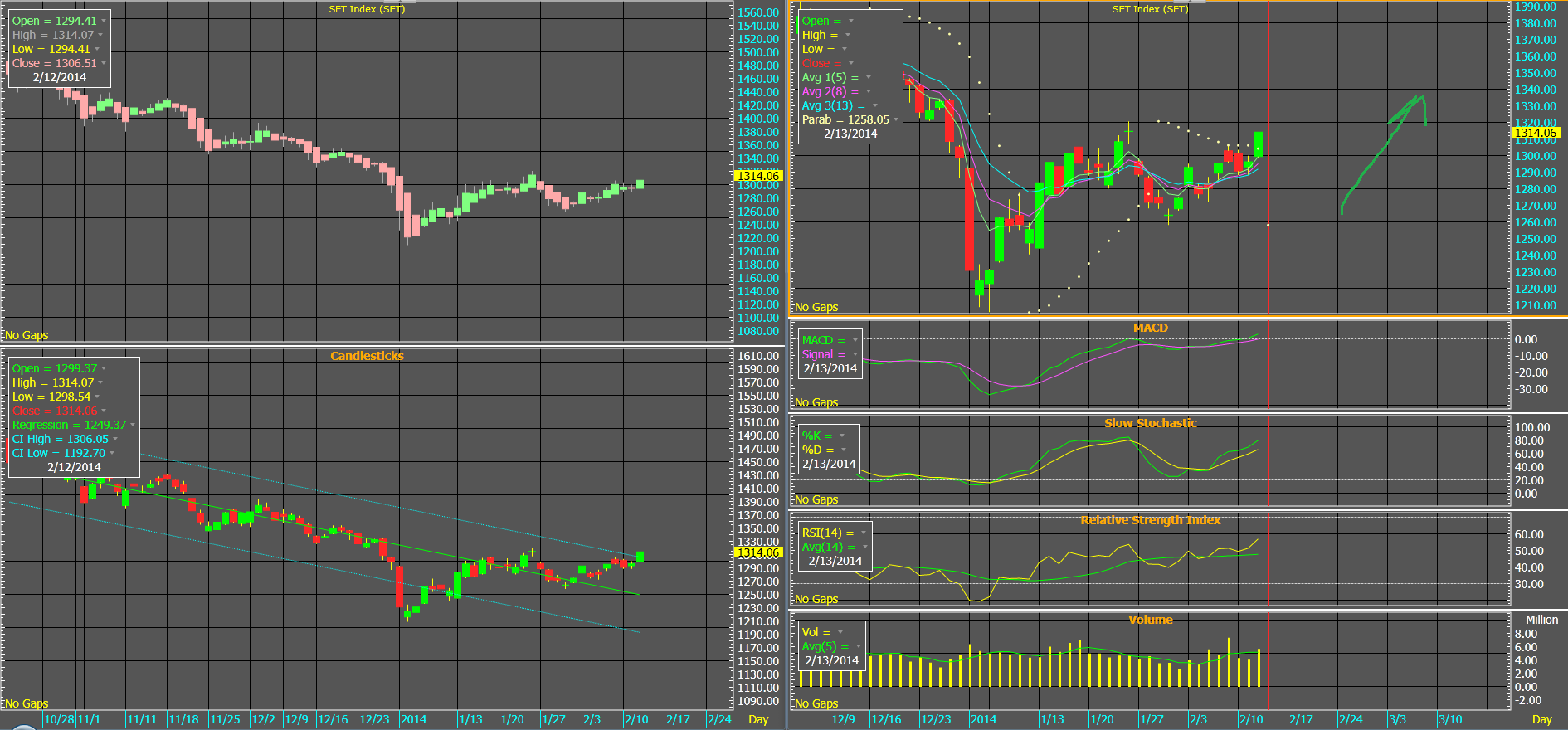Image resolution: width=1568 pixels, height=730 pixels.
Task: Click the 2/12/2014 date in the Candlesticks data box
Action: [x=74, y=467]
